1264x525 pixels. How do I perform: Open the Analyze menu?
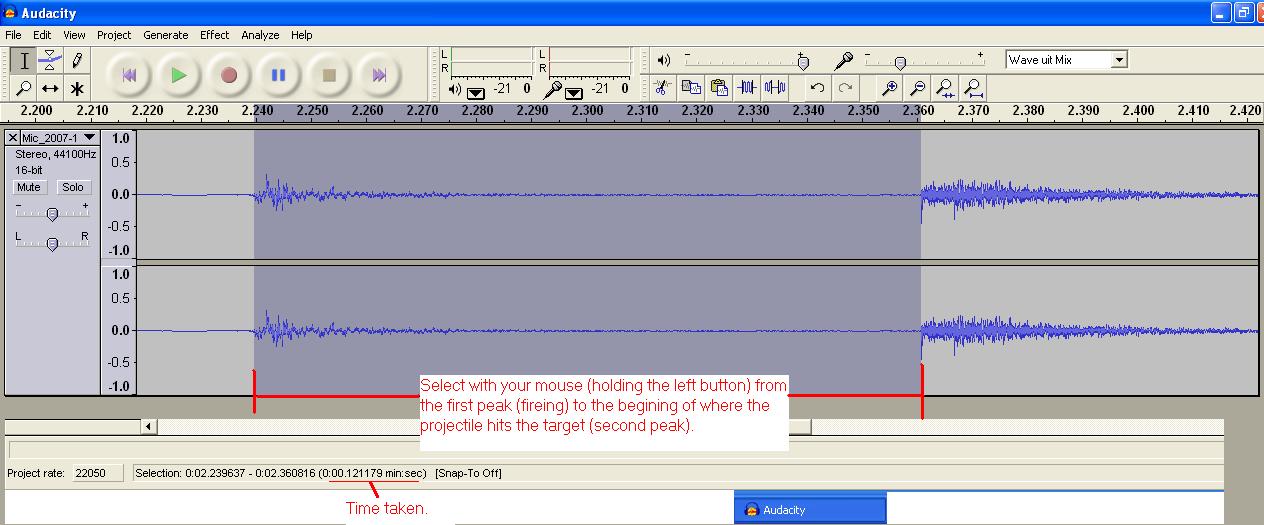tap(260, 35)
